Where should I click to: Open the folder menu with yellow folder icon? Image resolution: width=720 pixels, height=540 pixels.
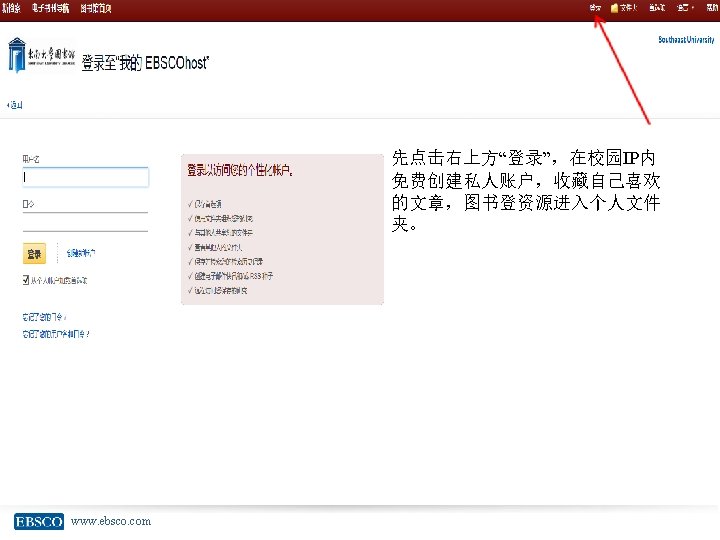624,8
